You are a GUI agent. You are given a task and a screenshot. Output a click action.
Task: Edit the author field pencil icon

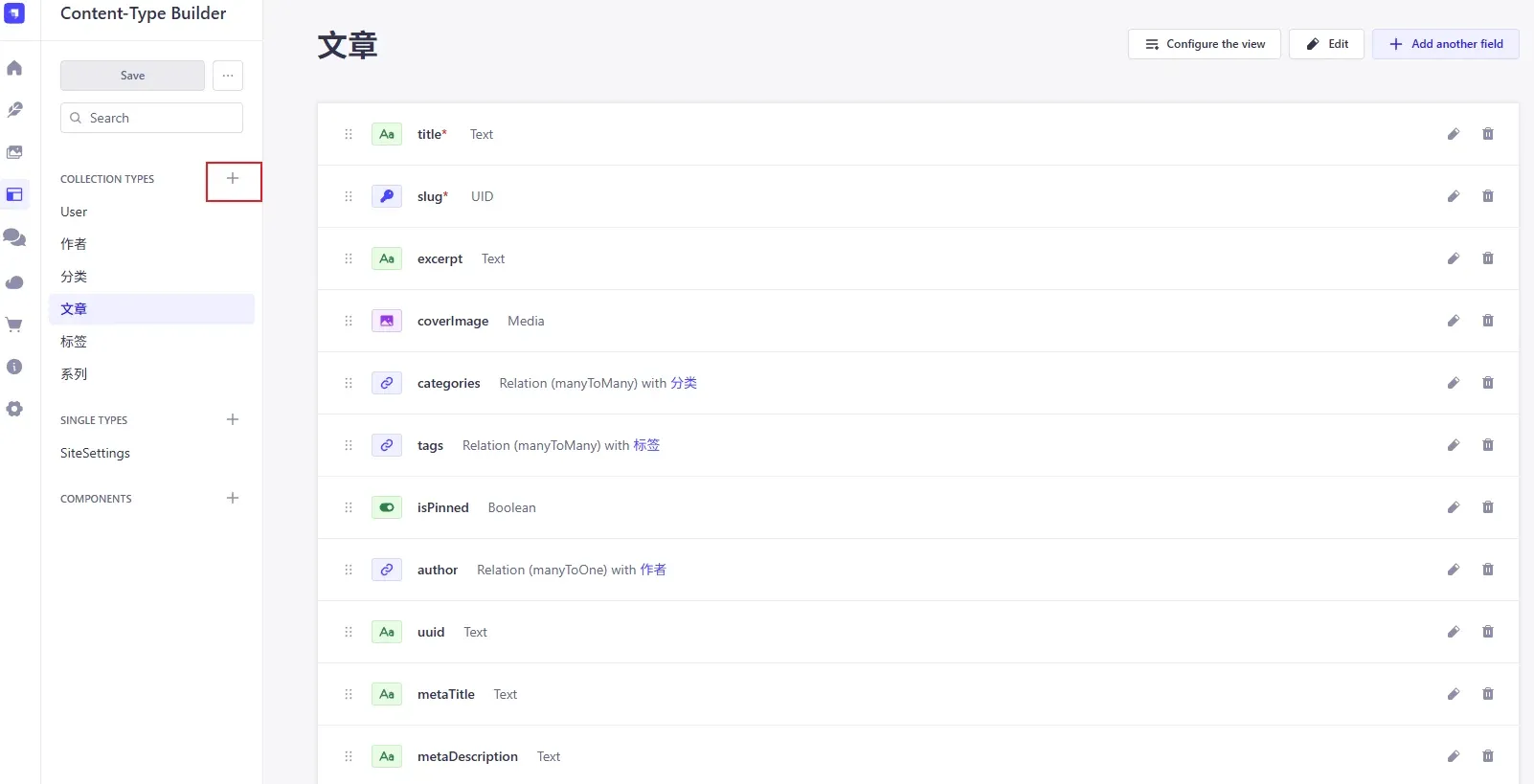click(1454, 570)
